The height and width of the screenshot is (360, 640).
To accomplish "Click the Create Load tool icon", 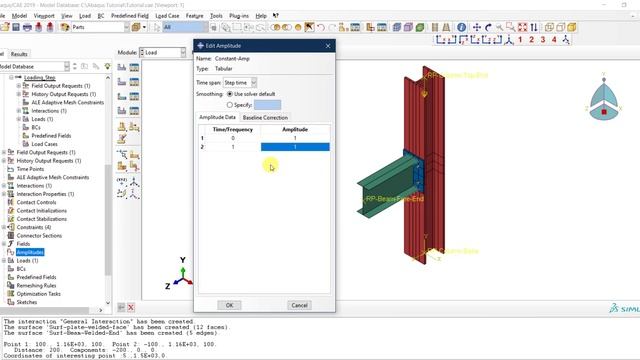I will tap(122, 67).
